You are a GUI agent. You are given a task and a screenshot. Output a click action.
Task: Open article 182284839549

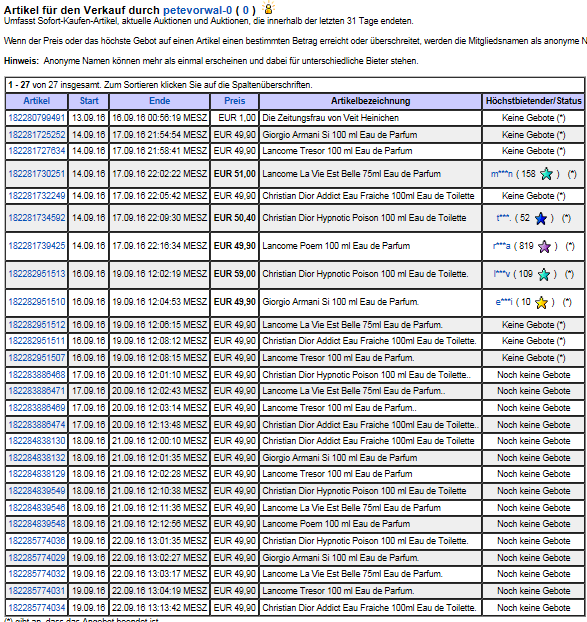[36, 491]
